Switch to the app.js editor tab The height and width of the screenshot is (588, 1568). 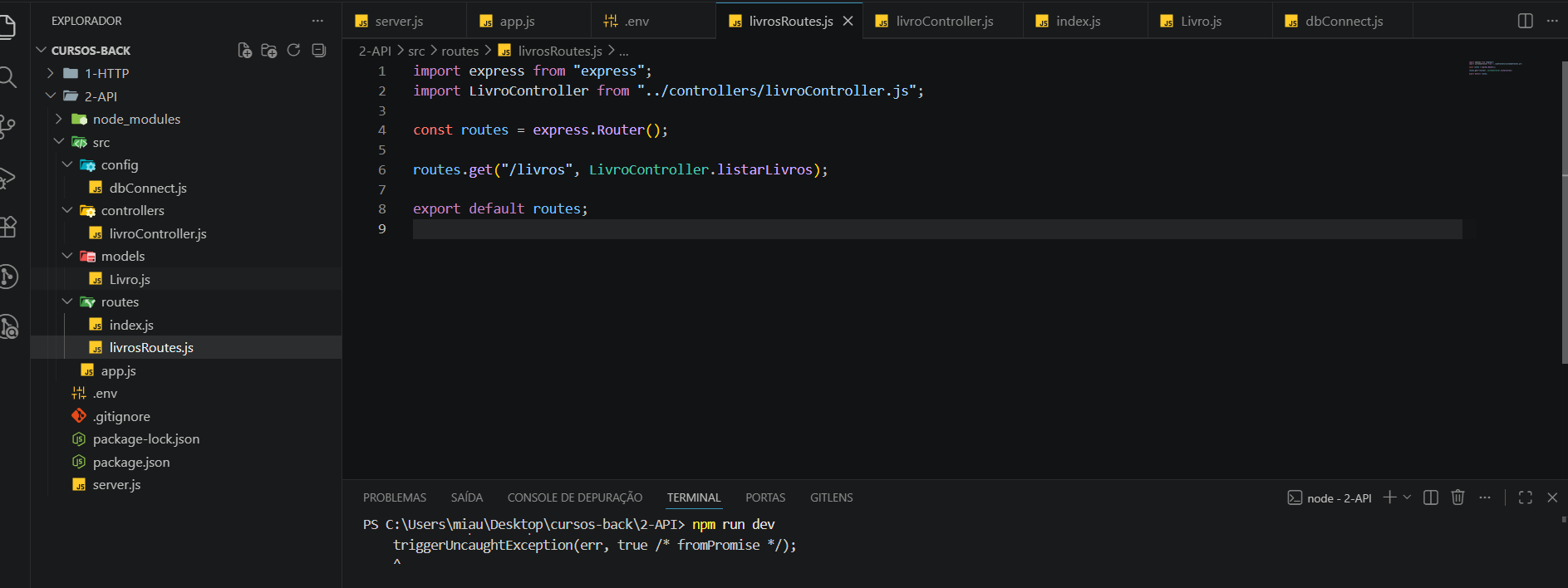(528, 21)
